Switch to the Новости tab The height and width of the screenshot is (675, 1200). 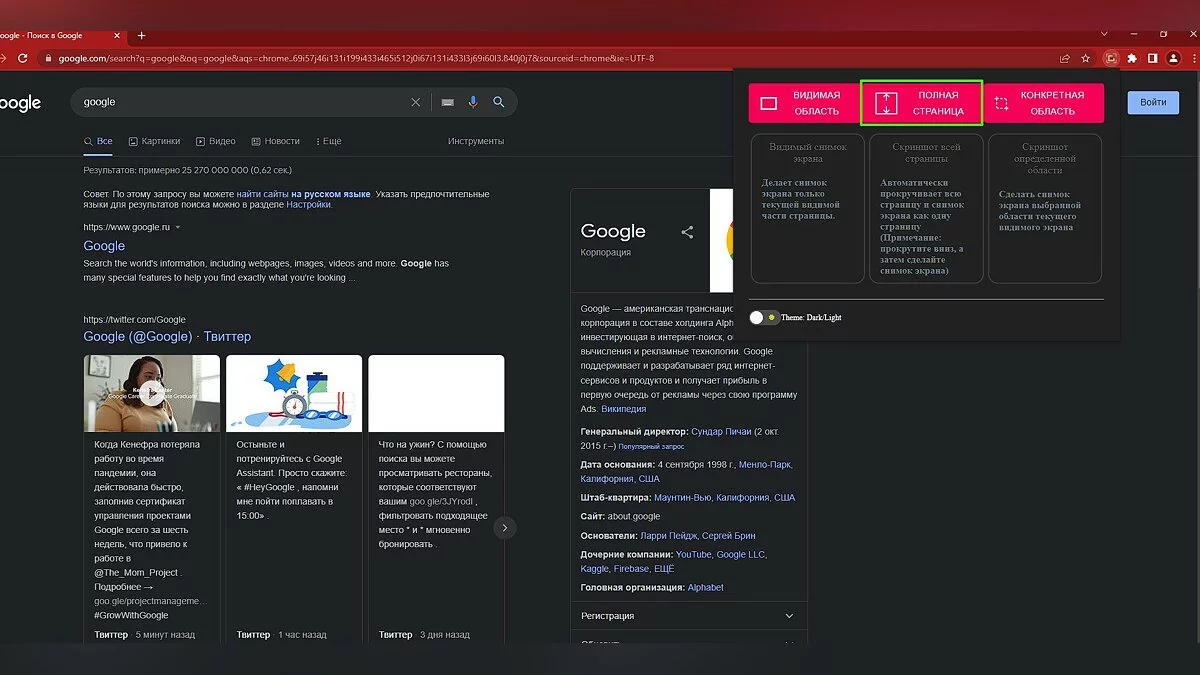pyautogui.click(x=276, y=141)
